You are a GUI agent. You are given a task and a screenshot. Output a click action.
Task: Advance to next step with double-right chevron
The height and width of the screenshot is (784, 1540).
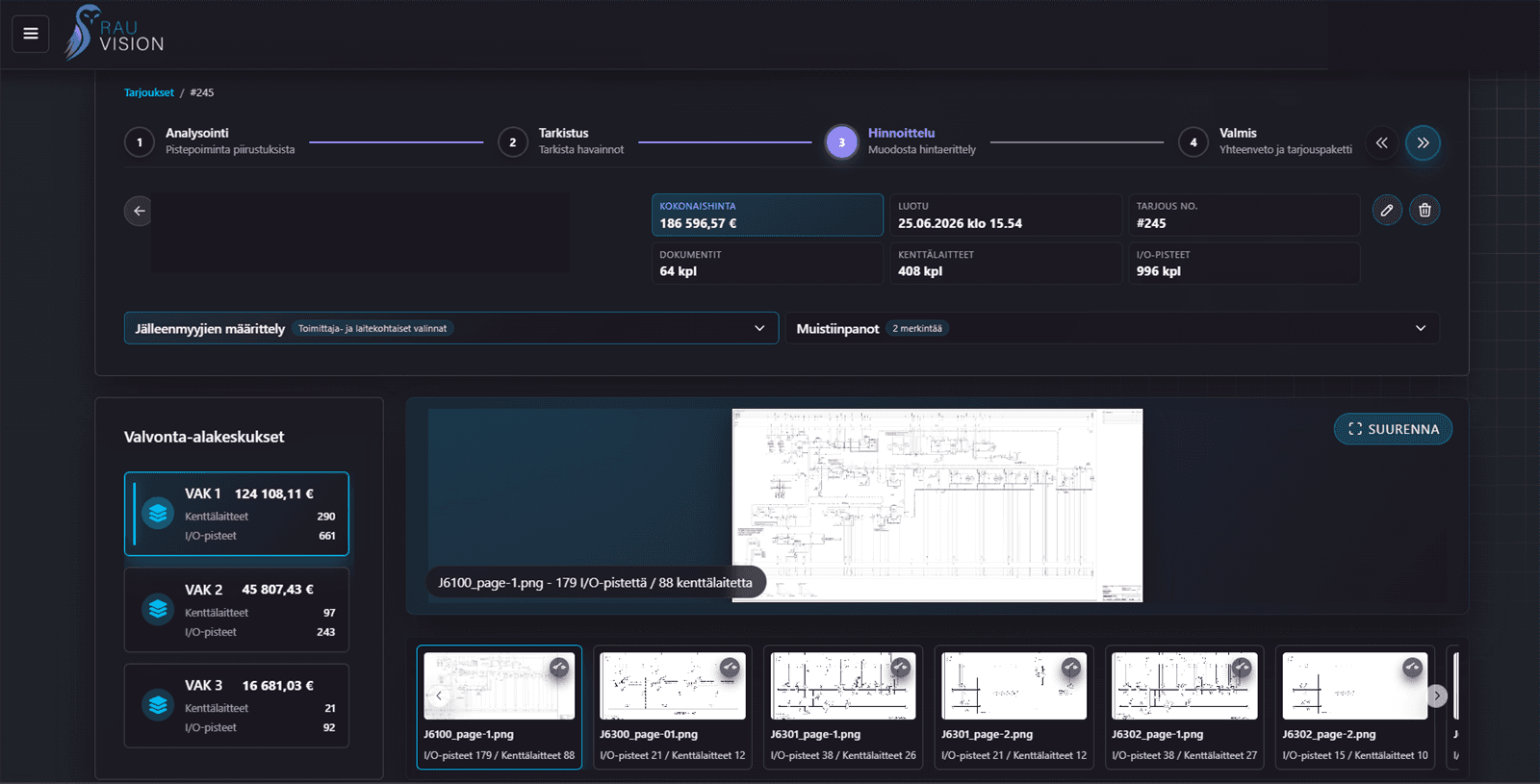point(1423,142)
